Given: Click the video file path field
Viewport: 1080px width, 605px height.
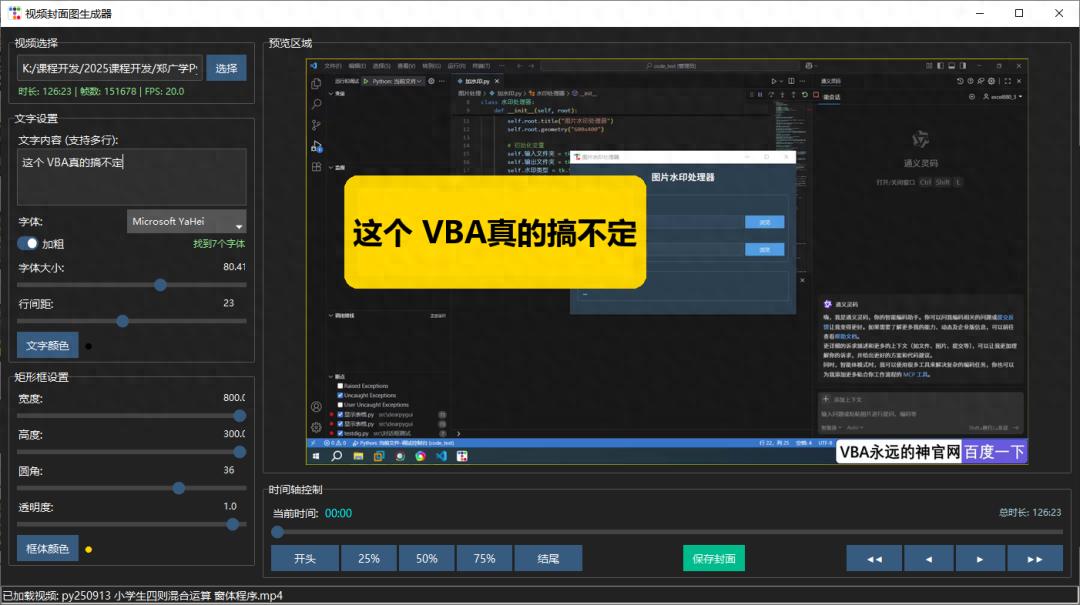Looking at the screenshot, I should tap(110, 68).
